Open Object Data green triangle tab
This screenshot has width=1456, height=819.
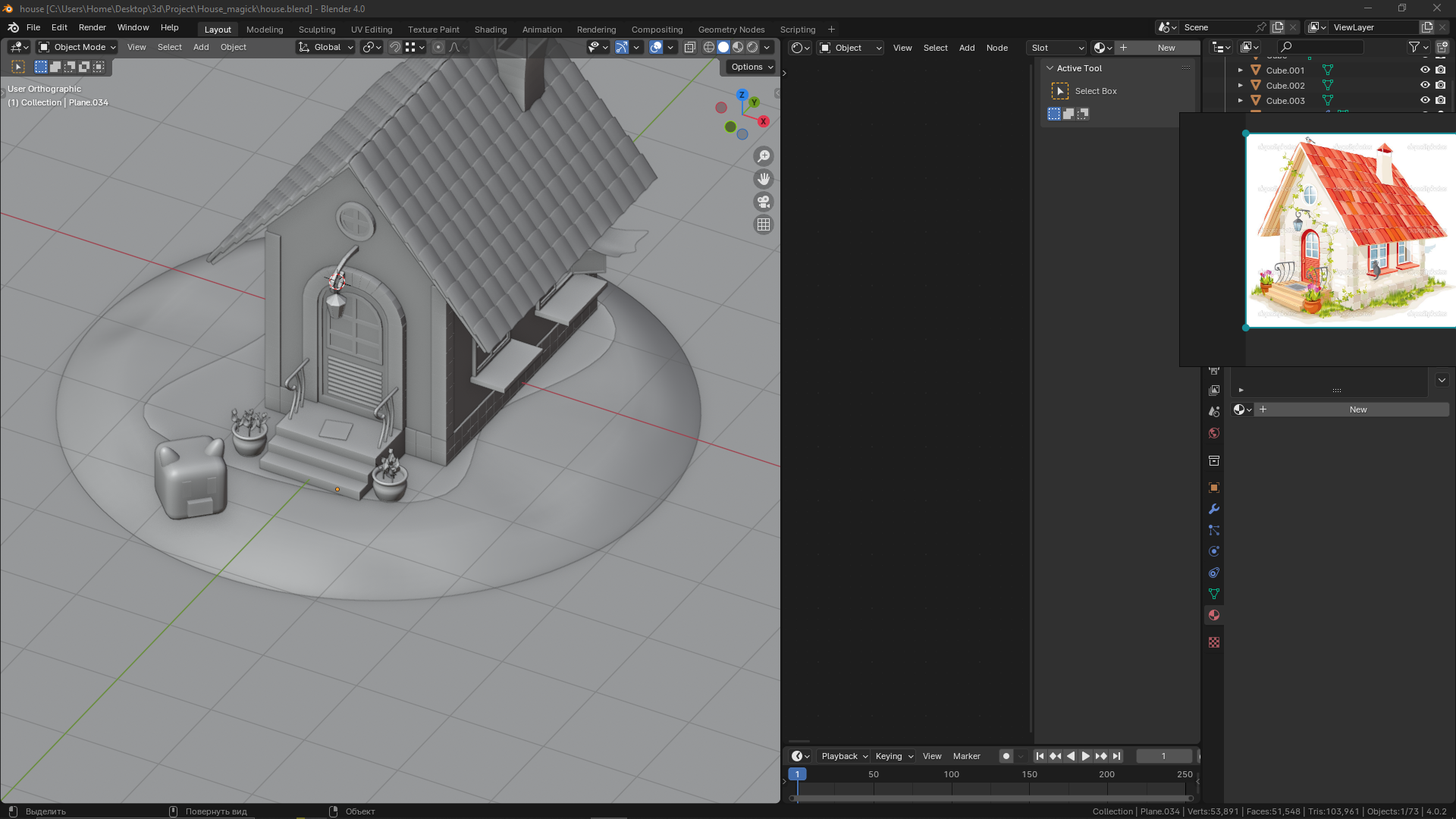click(x=1214, y=594)
